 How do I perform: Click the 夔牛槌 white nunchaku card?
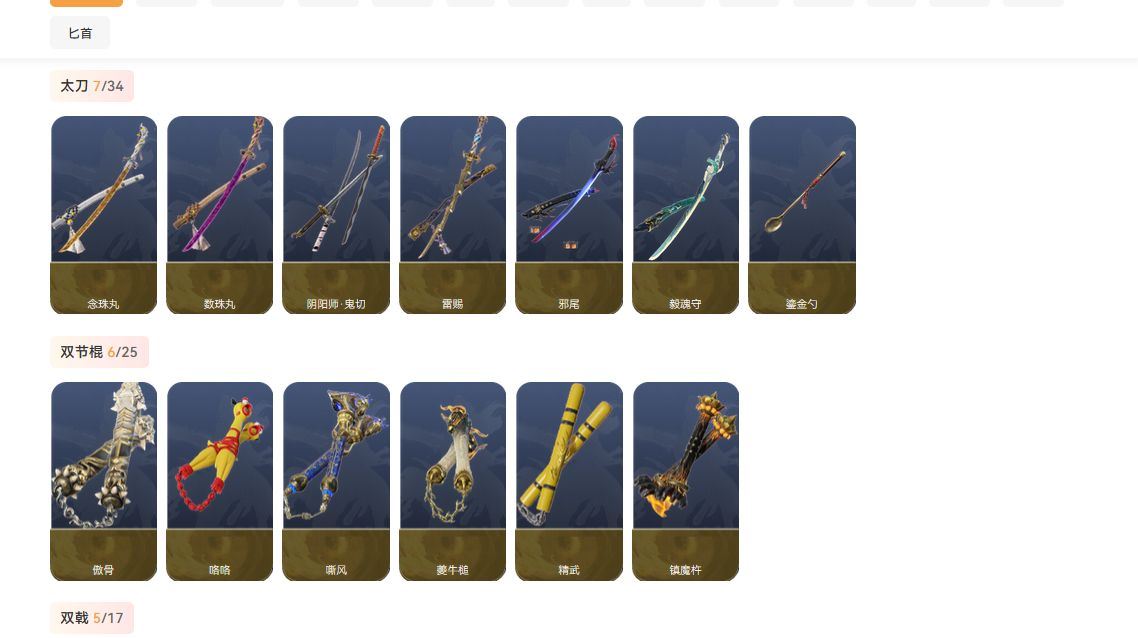pos(453,481)
